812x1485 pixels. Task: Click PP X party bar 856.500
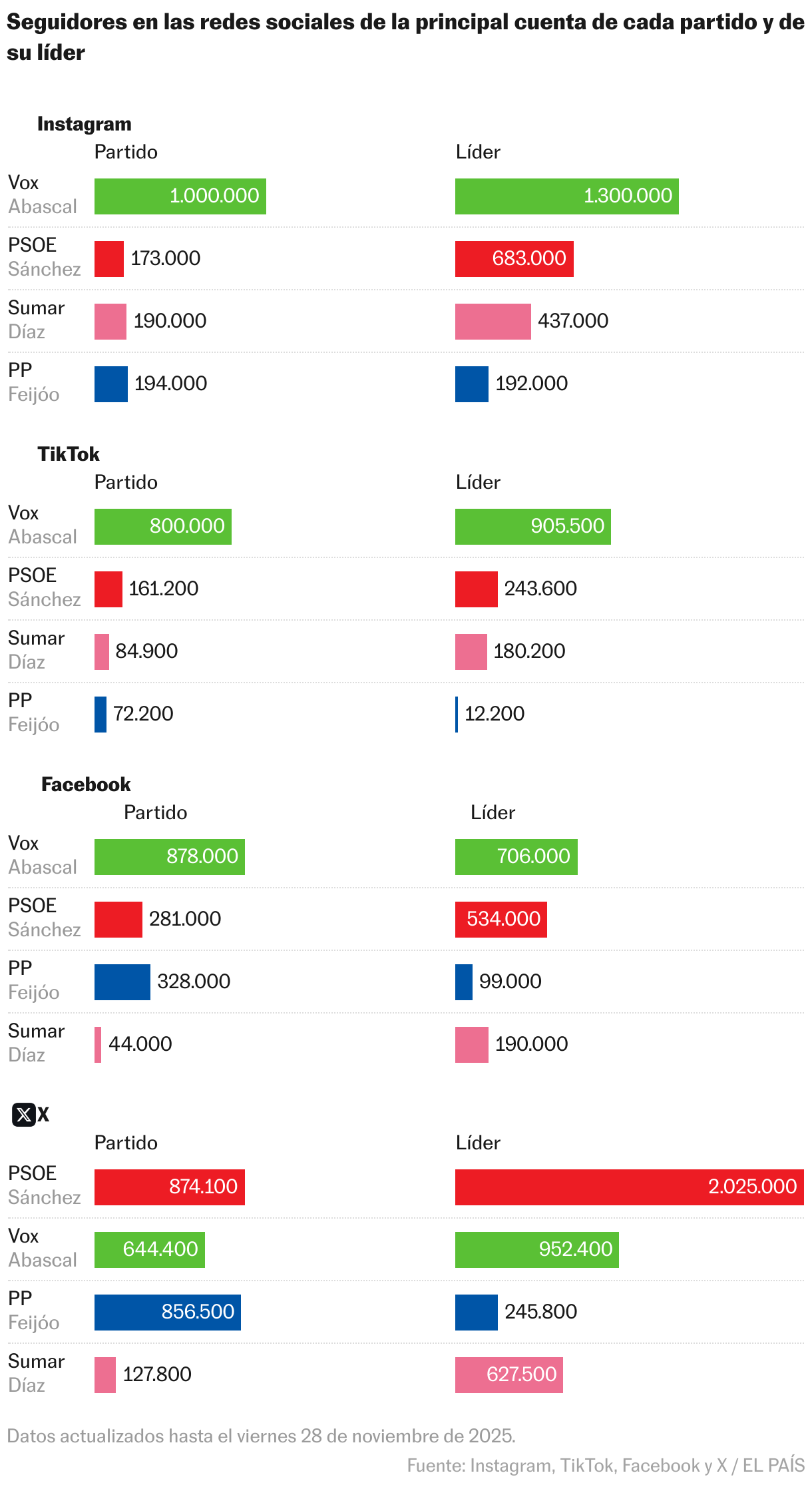coord(167,1312)
